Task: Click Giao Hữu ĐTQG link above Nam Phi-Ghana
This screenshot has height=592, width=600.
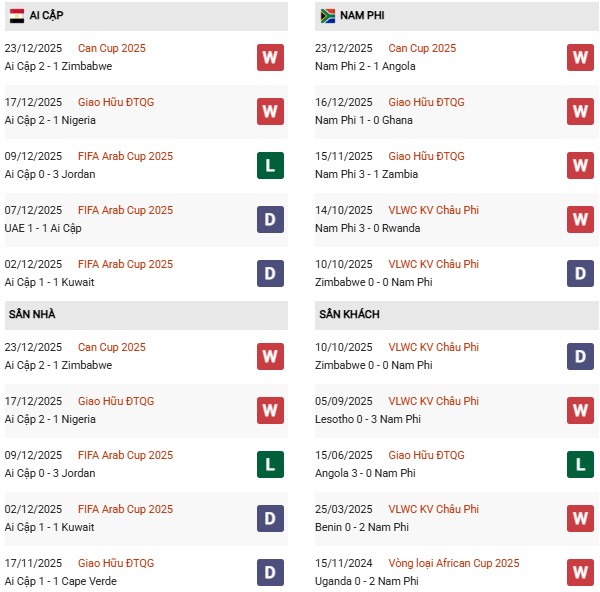Action: coord(426,102)
